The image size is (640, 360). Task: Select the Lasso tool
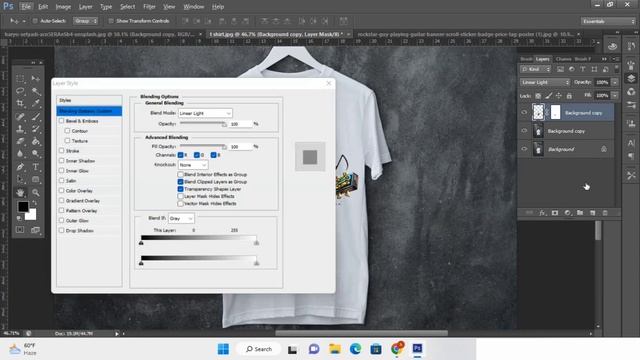20,91
